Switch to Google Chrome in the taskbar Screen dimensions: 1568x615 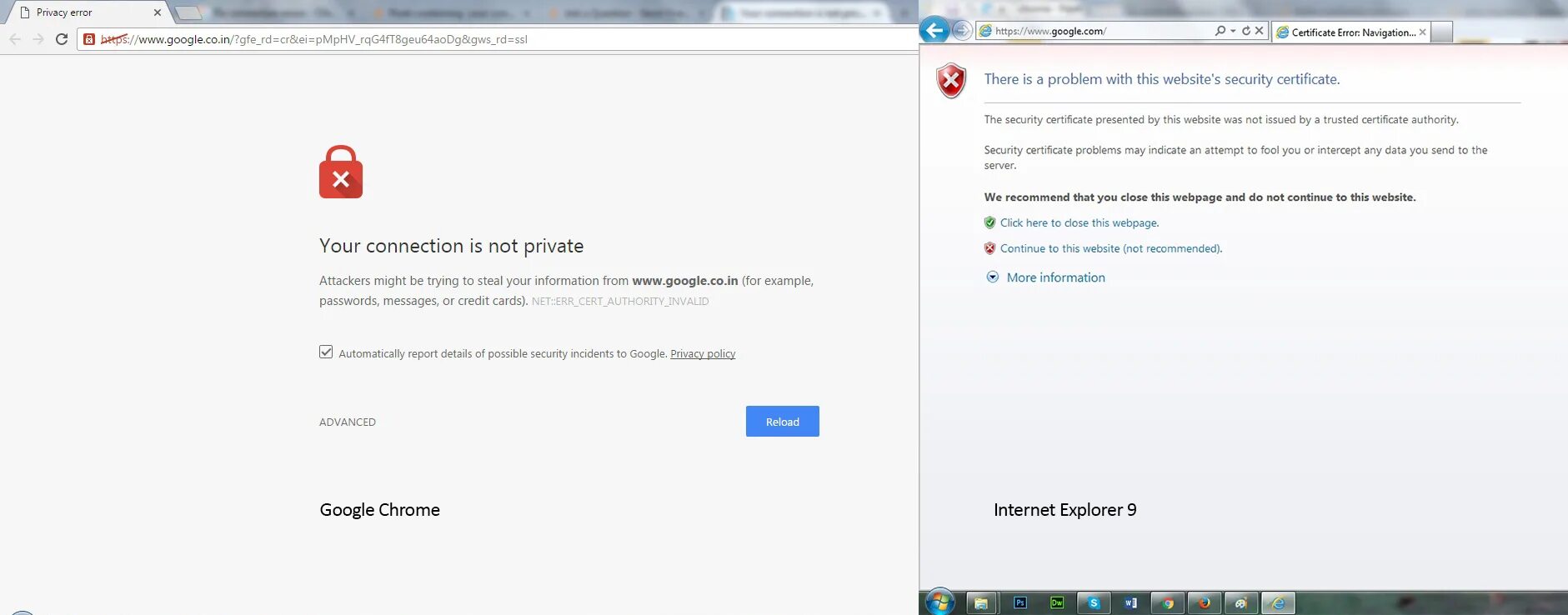(x=1168, y=602)
